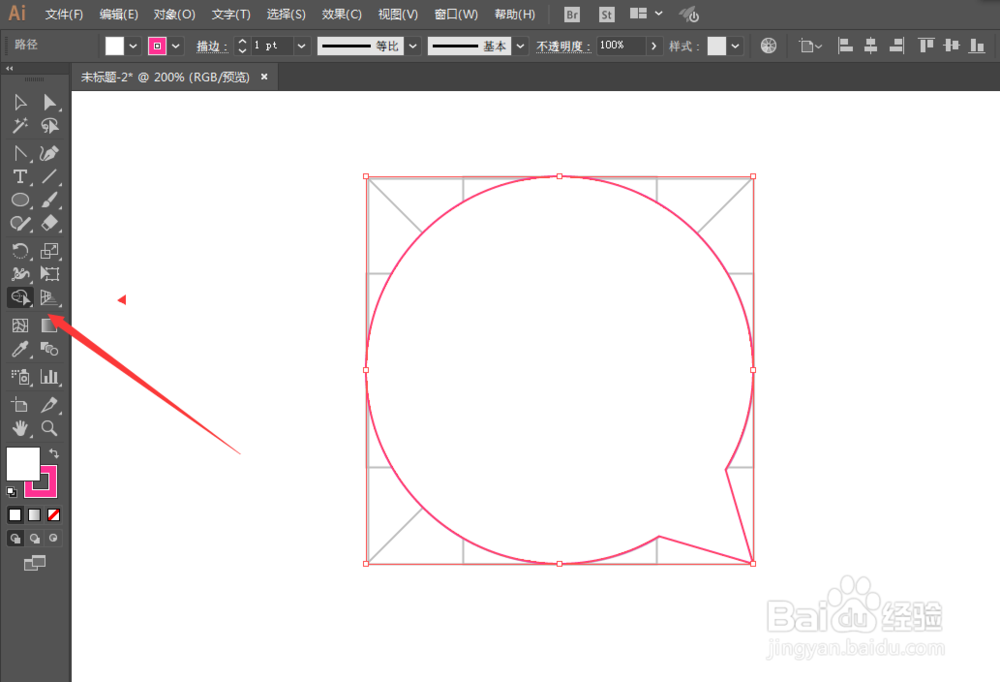Select the Rotate tool
The height and width of the screenshot is (682, 1000).
click(19, 251)
